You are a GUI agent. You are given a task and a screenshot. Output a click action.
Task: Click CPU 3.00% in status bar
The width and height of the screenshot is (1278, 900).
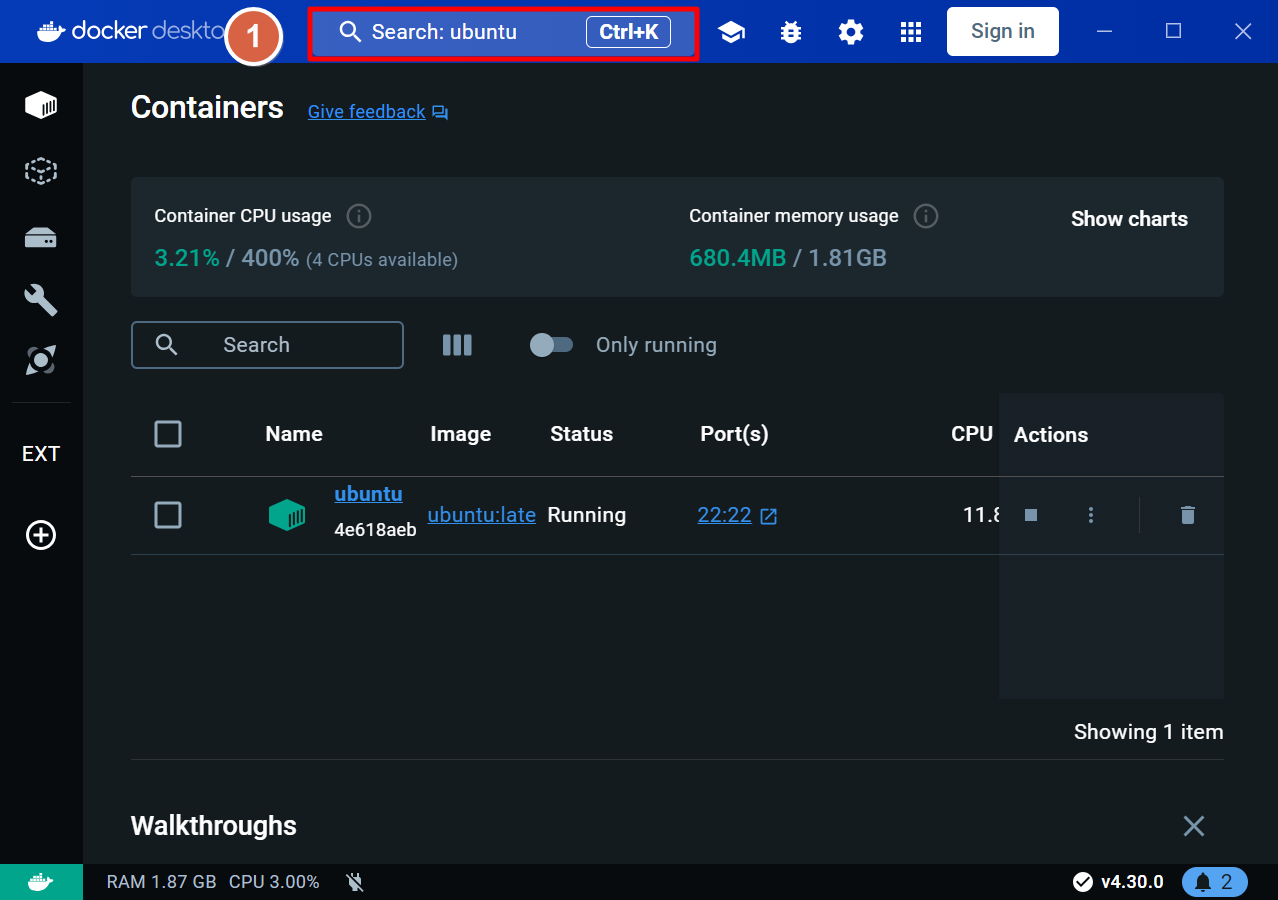click(x=274, y=882)
